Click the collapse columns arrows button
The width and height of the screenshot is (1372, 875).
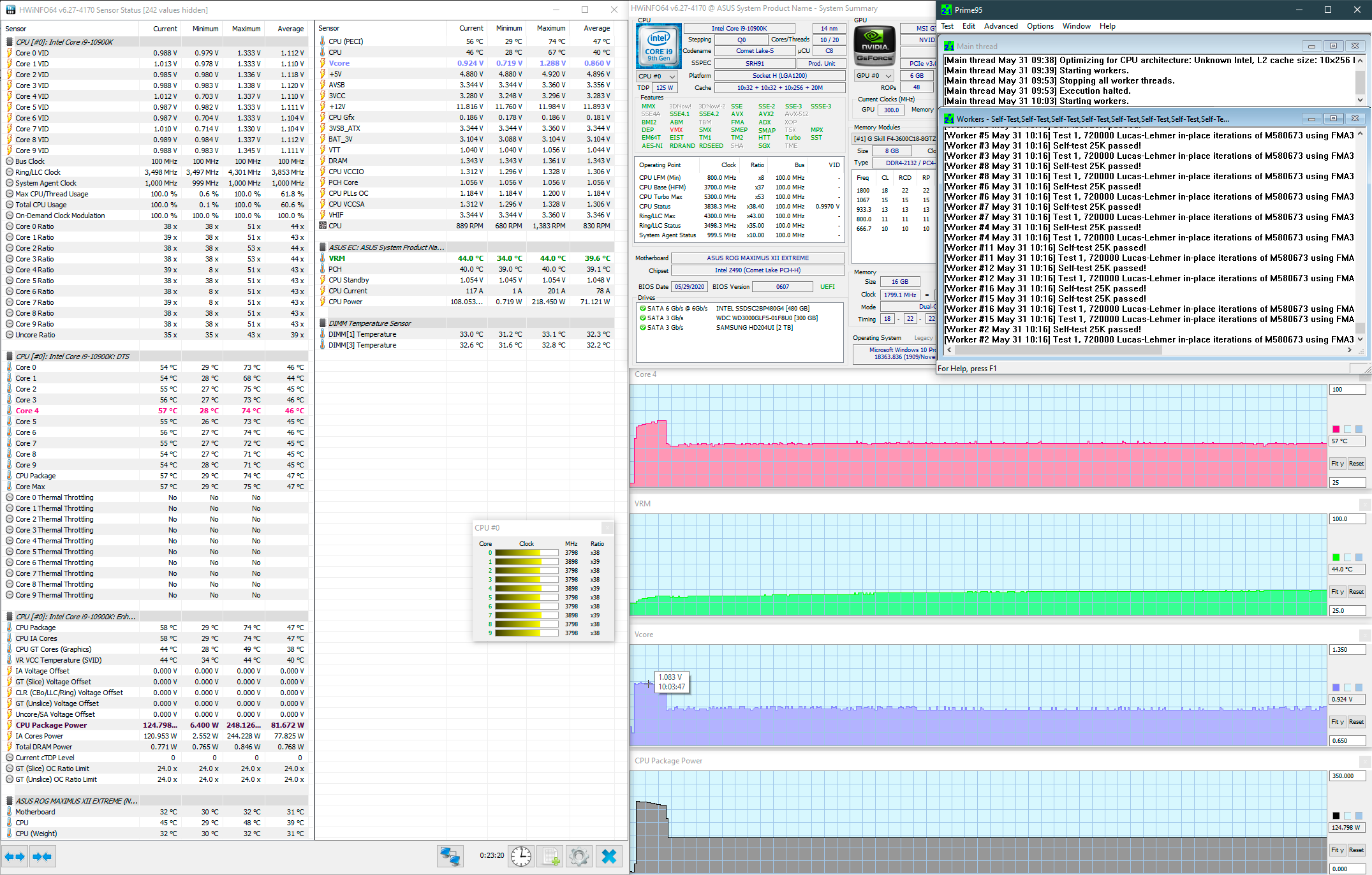click(42, 857)
